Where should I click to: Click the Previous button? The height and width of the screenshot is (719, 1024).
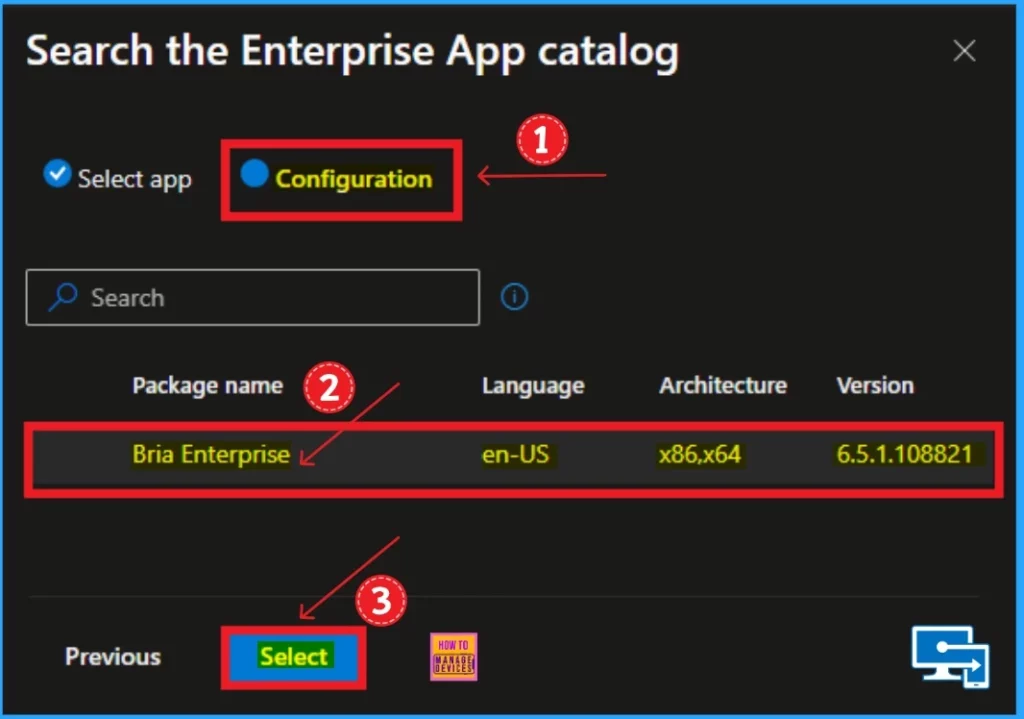pyautogui.click(x=113, y=657)
